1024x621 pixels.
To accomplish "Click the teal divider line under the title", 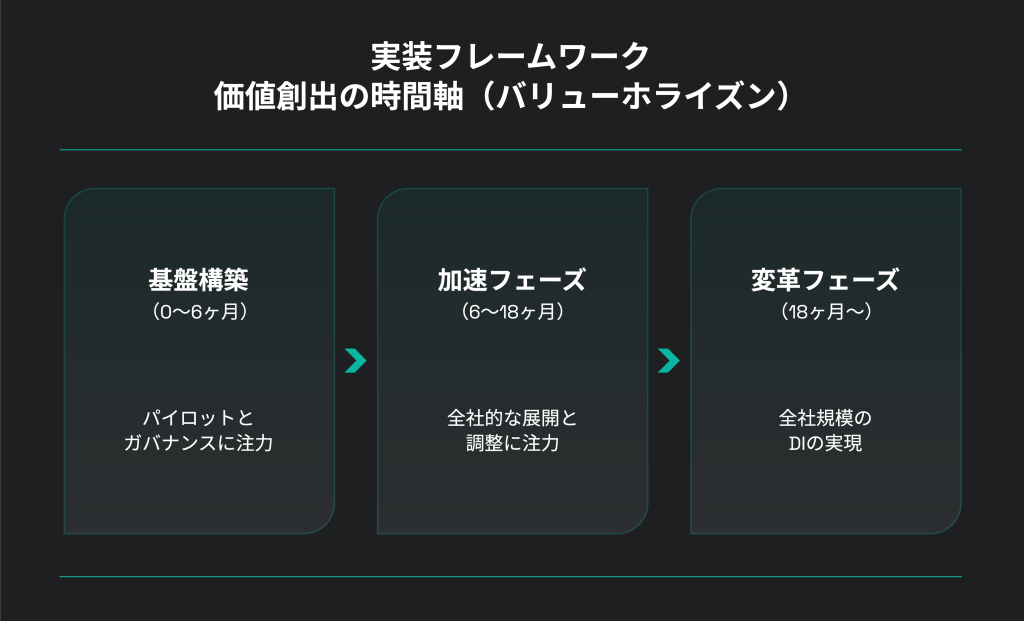I will 511,150.
